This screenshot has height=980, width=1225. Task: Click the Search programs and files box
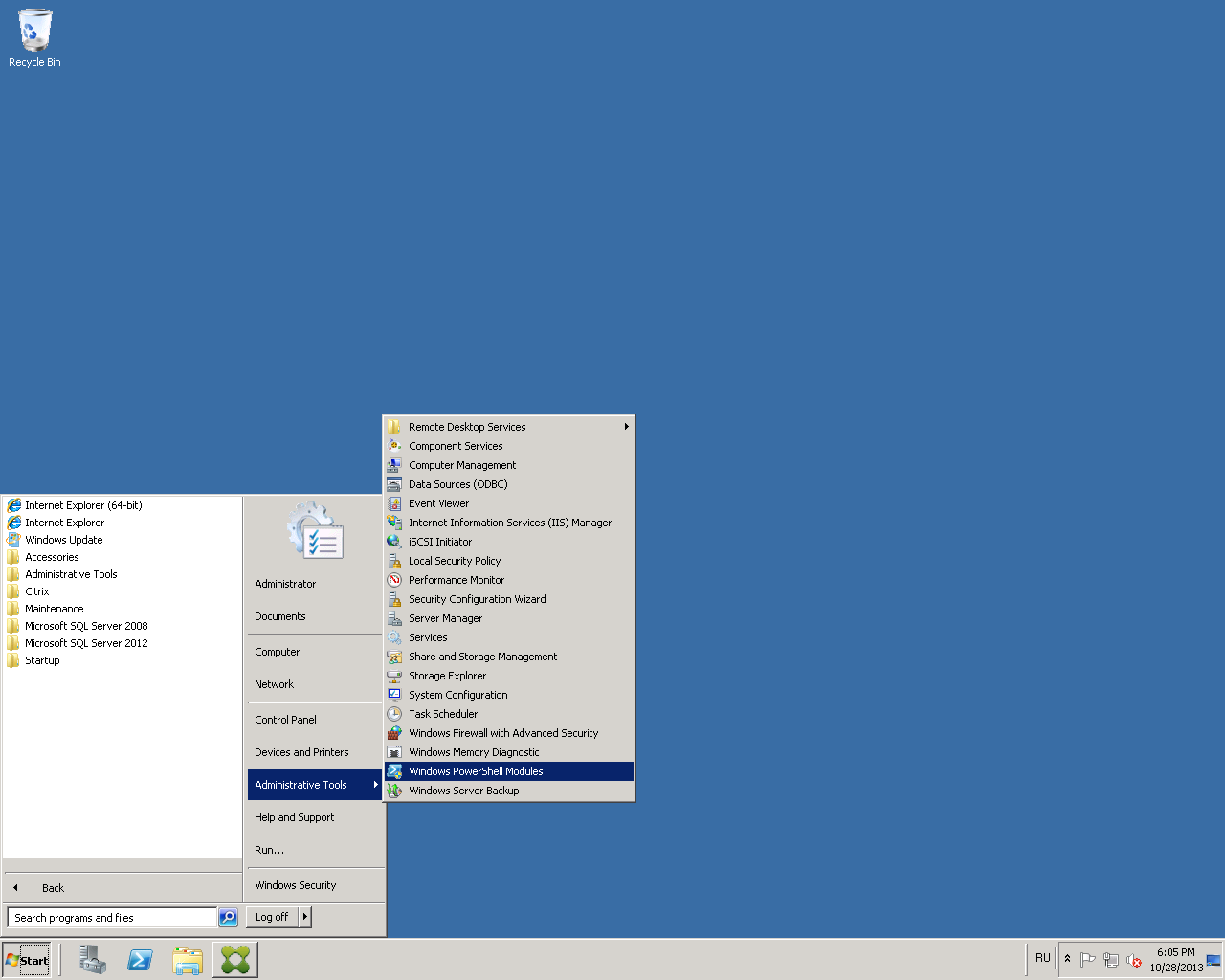coord(112,918)
